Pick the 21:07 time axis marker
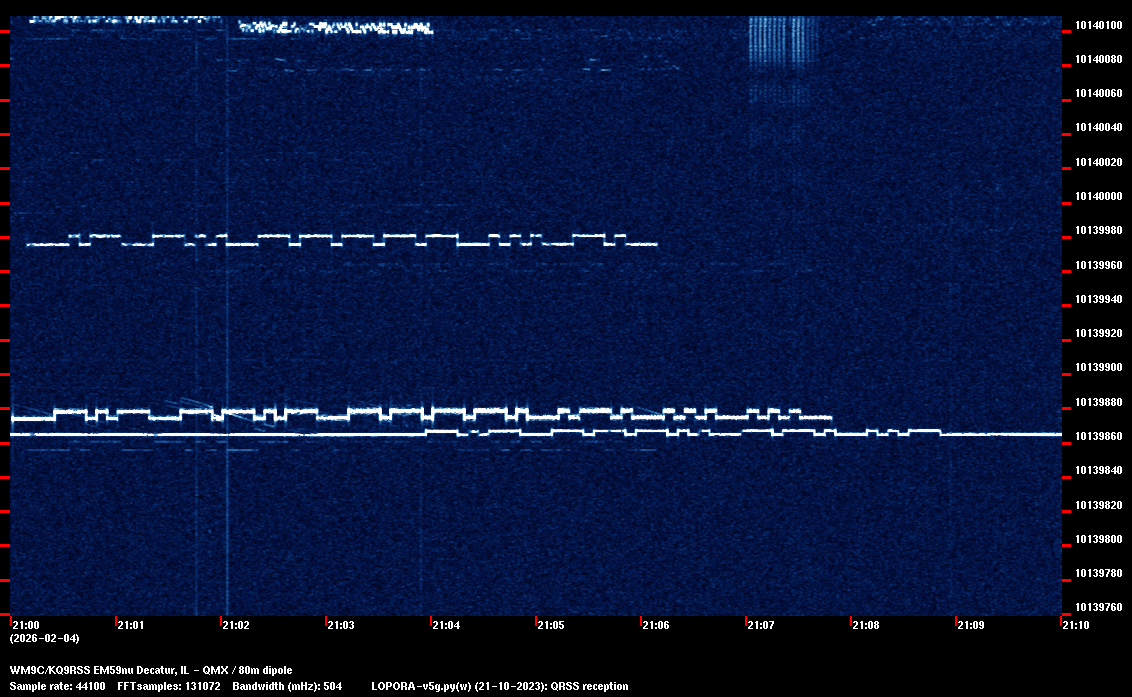The height and width of the screenshot is (697, 1132). [761, 625]
